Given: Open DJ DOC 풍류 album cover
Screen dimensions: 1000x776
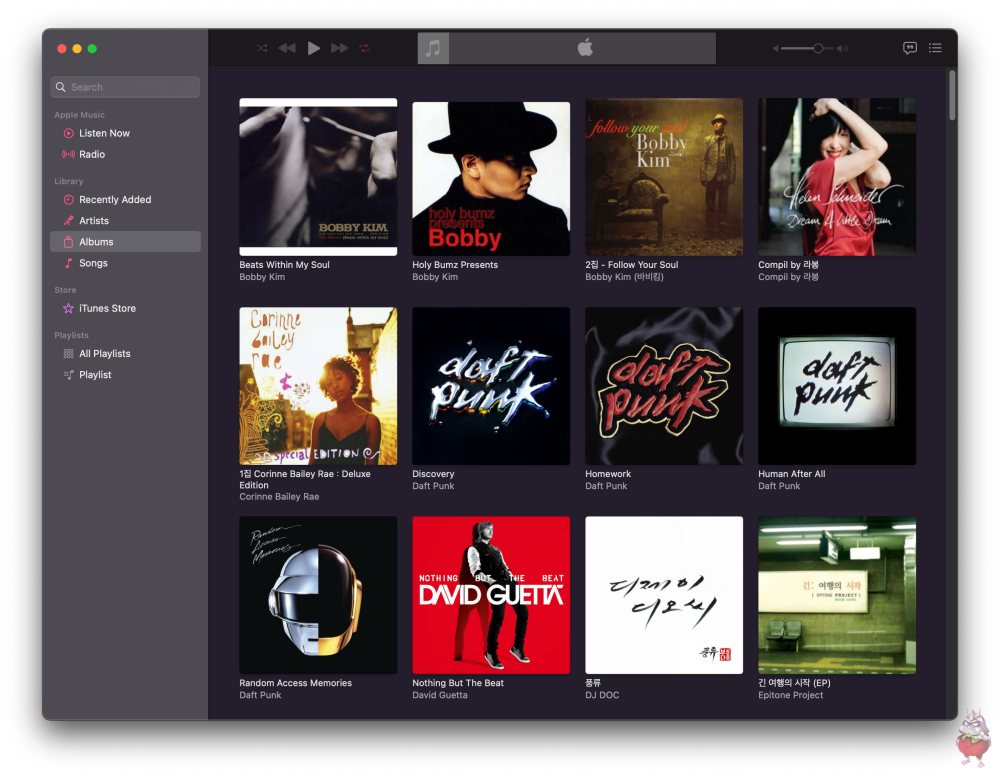Looking at the screenshot, I should point(664,595).
